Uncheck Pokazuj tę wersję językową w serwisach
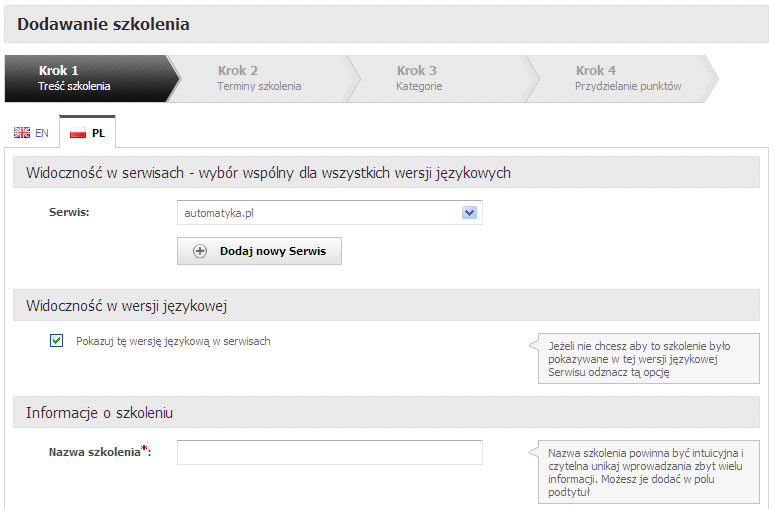 click(56, 341)
